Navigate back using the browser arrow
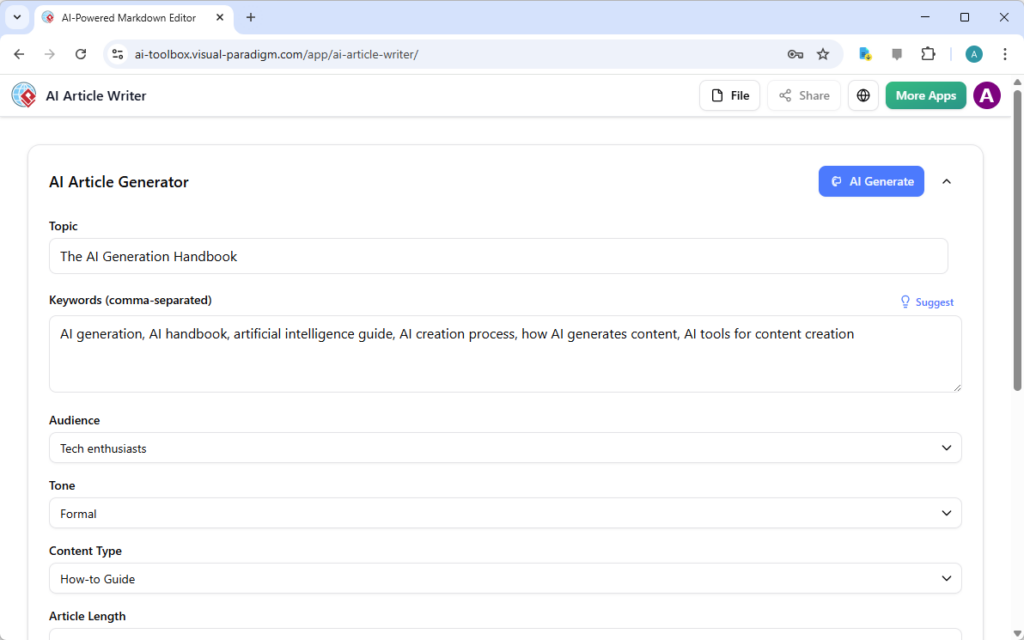This screenshot has width=1024, height=640. 20,54
